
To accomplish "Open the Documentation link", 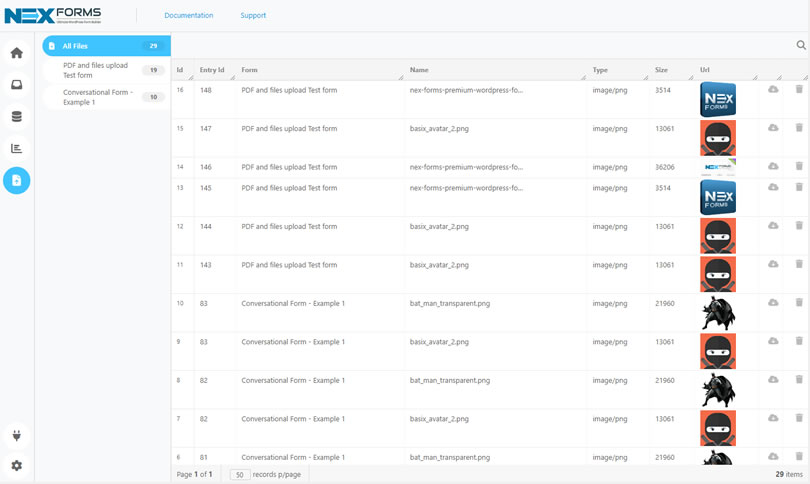I will click(x=189, y=15).
